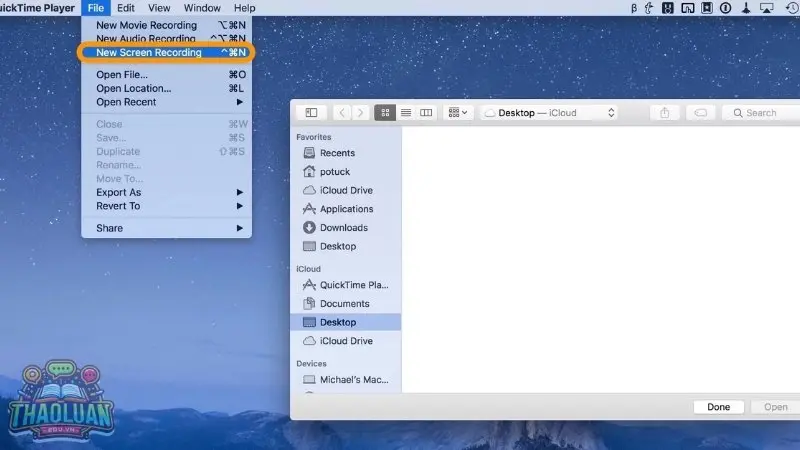The height and width of the screenshot is (450, 800).
Task: Expand the Revert To submenu
Action: (166, 206)
